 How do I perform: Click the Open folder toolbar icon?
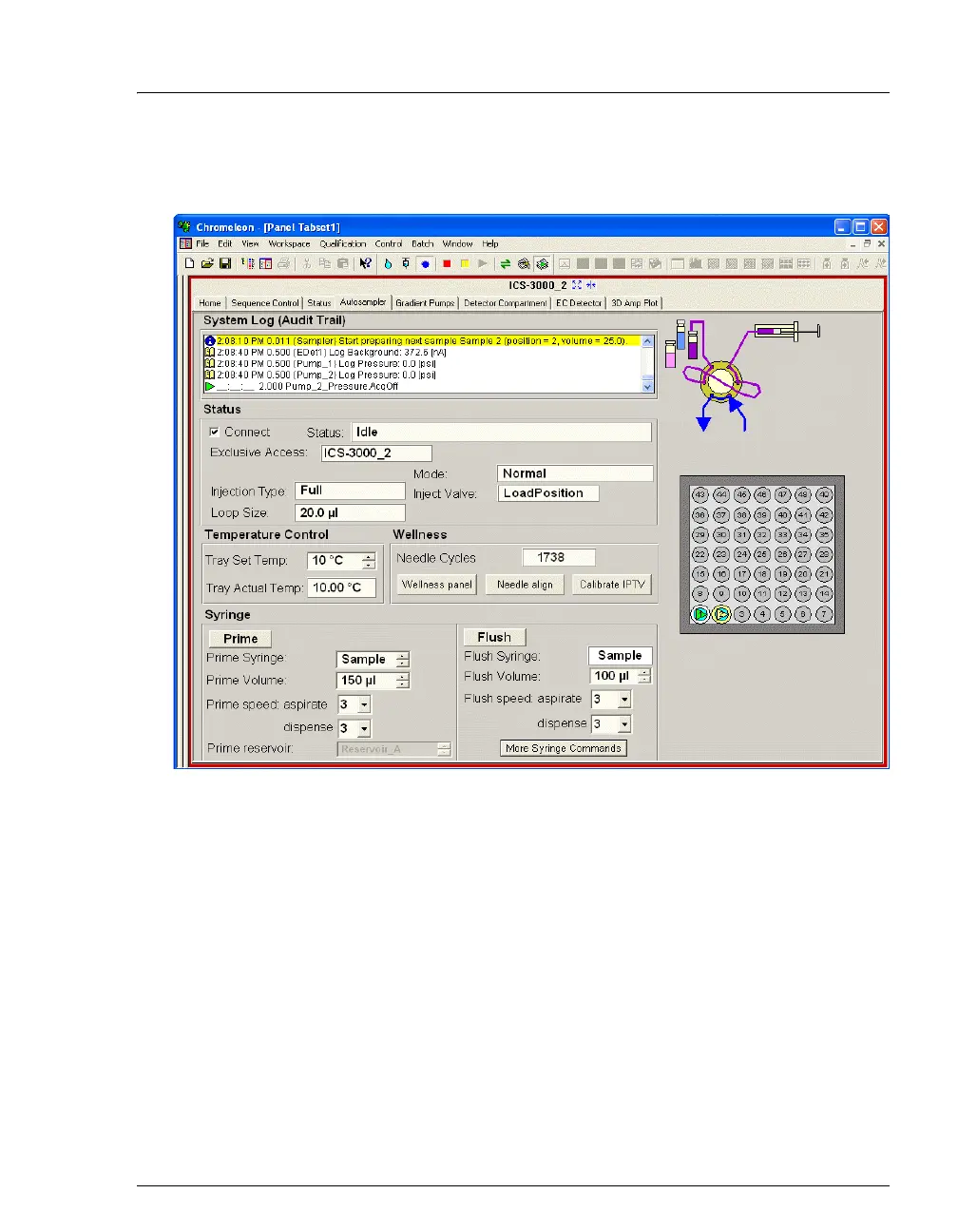(206, 263)
